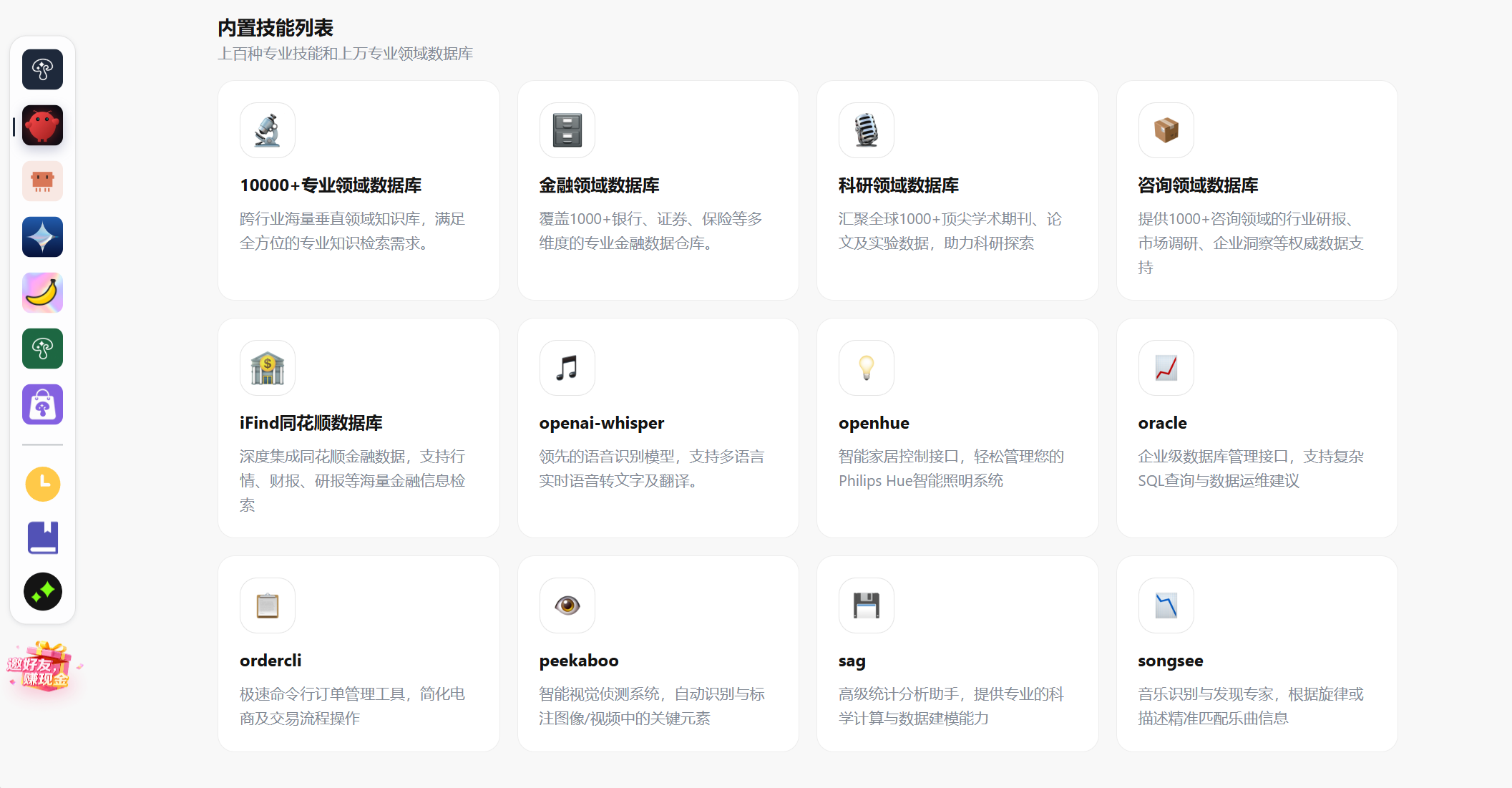
Task: Click the yellow clock history icon
Action: [x=42, y=484]
